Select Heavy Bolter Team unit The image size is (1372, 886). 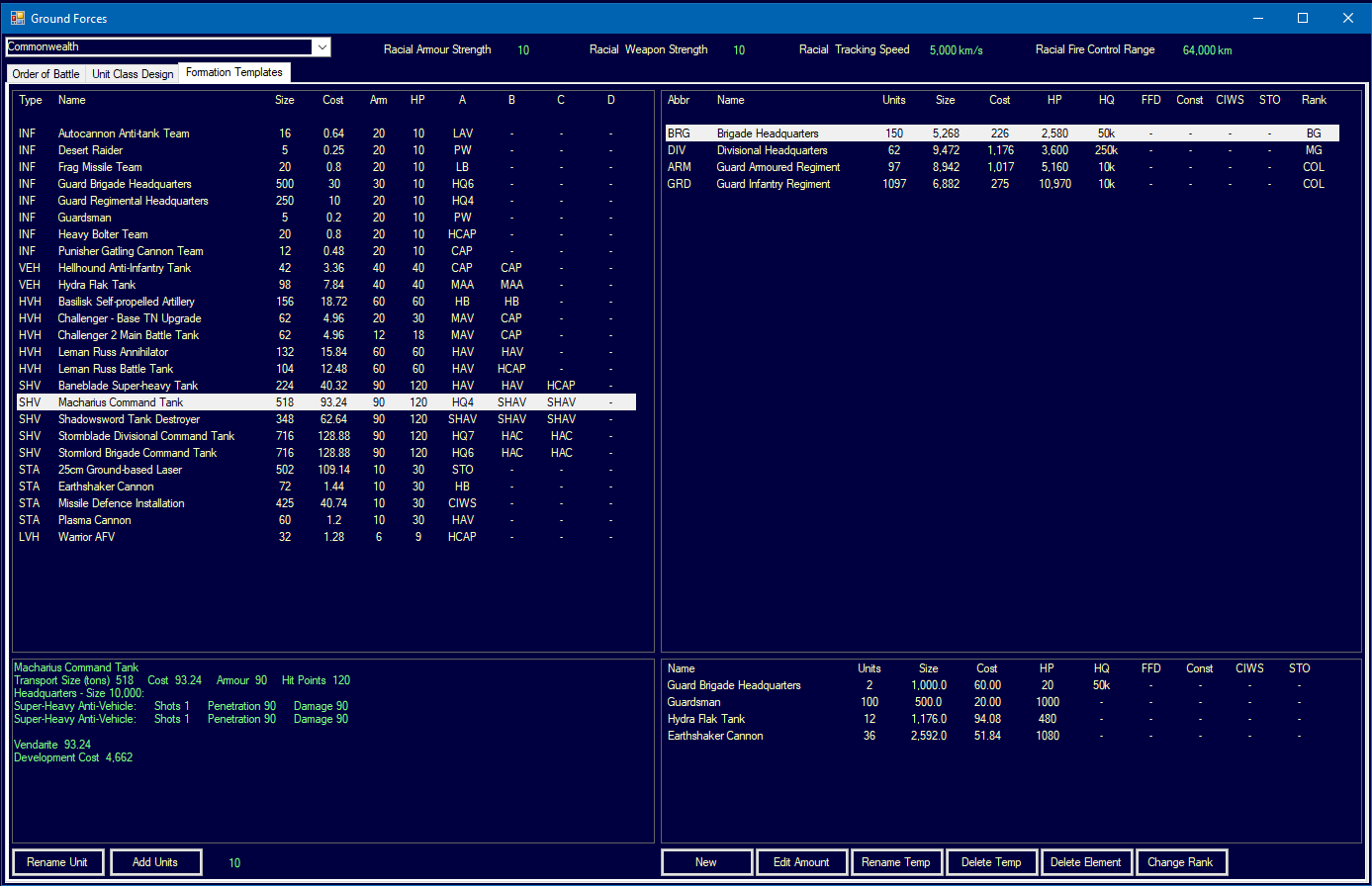pyautogui.click(x=326, y=234)
